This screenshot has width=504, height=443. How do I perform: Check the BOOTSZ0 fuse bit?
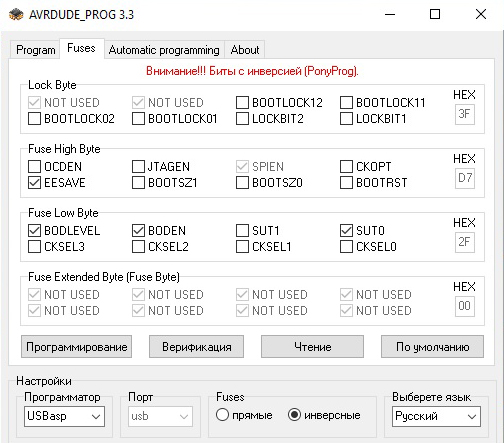[242, 183]
